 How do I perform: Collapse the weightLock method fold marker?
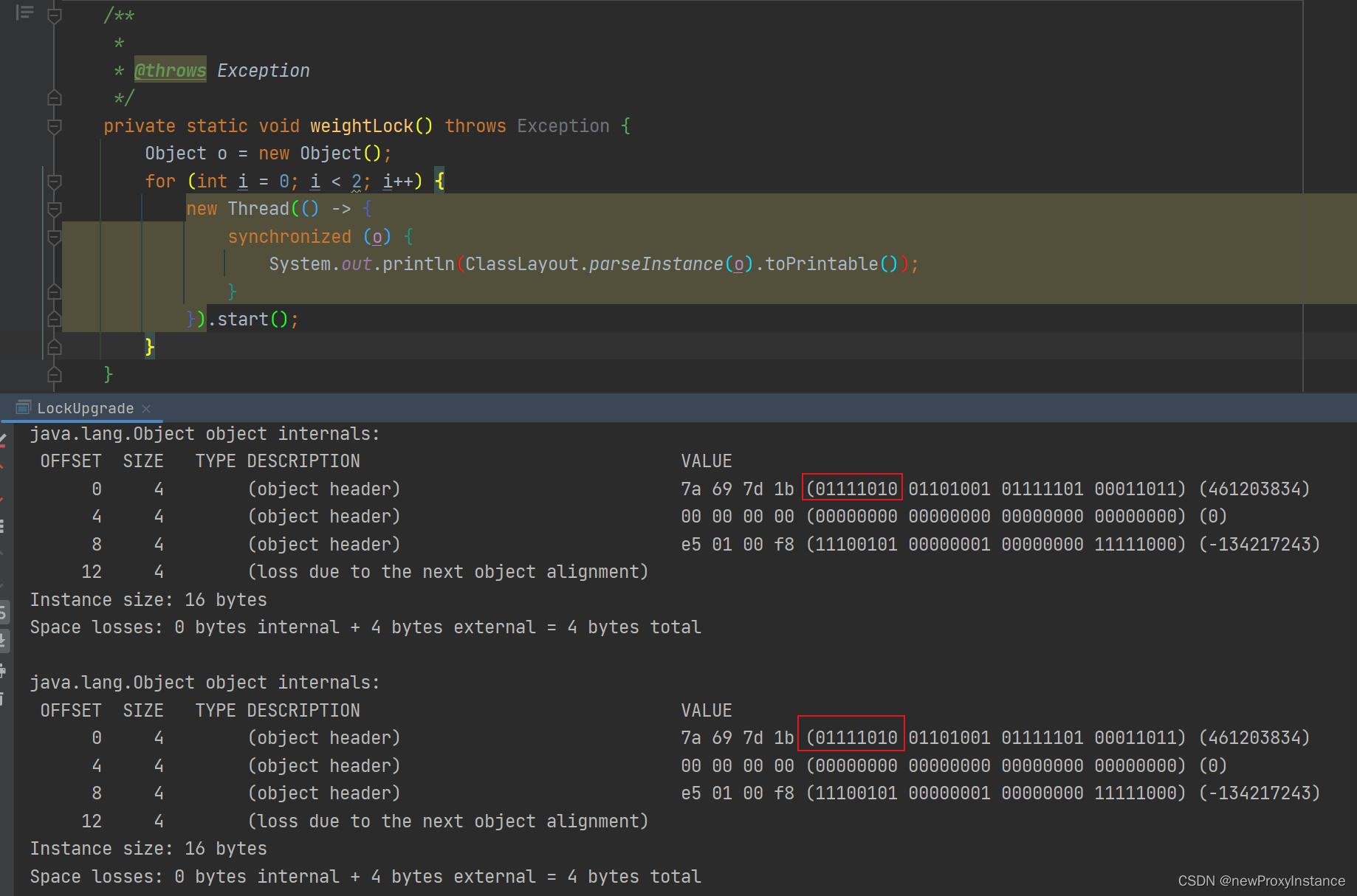[x=54, y=126]
